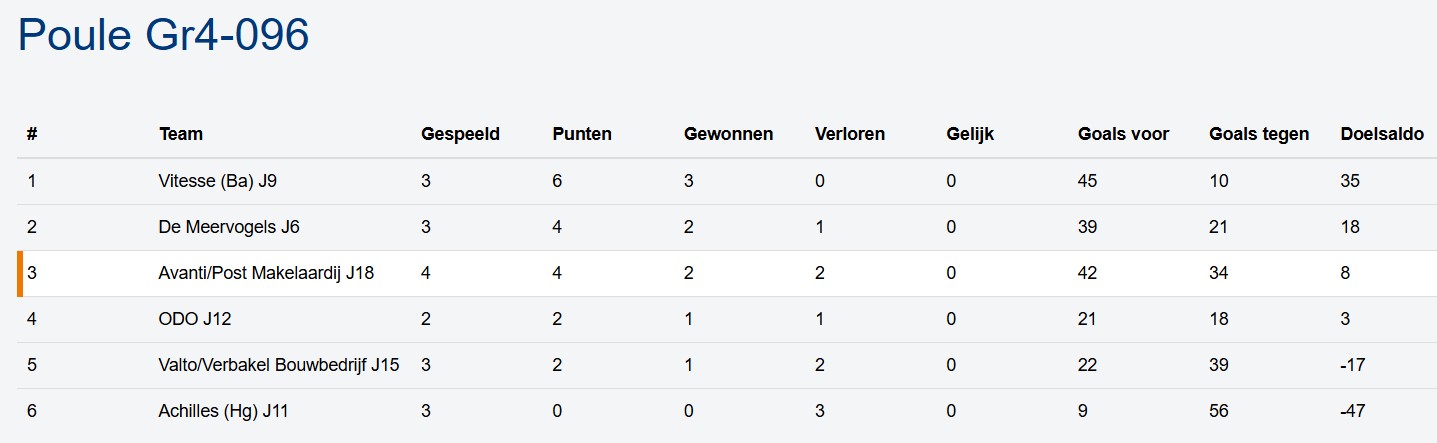
Task: Select team De Meervogels J6
Action: point(229,227)
